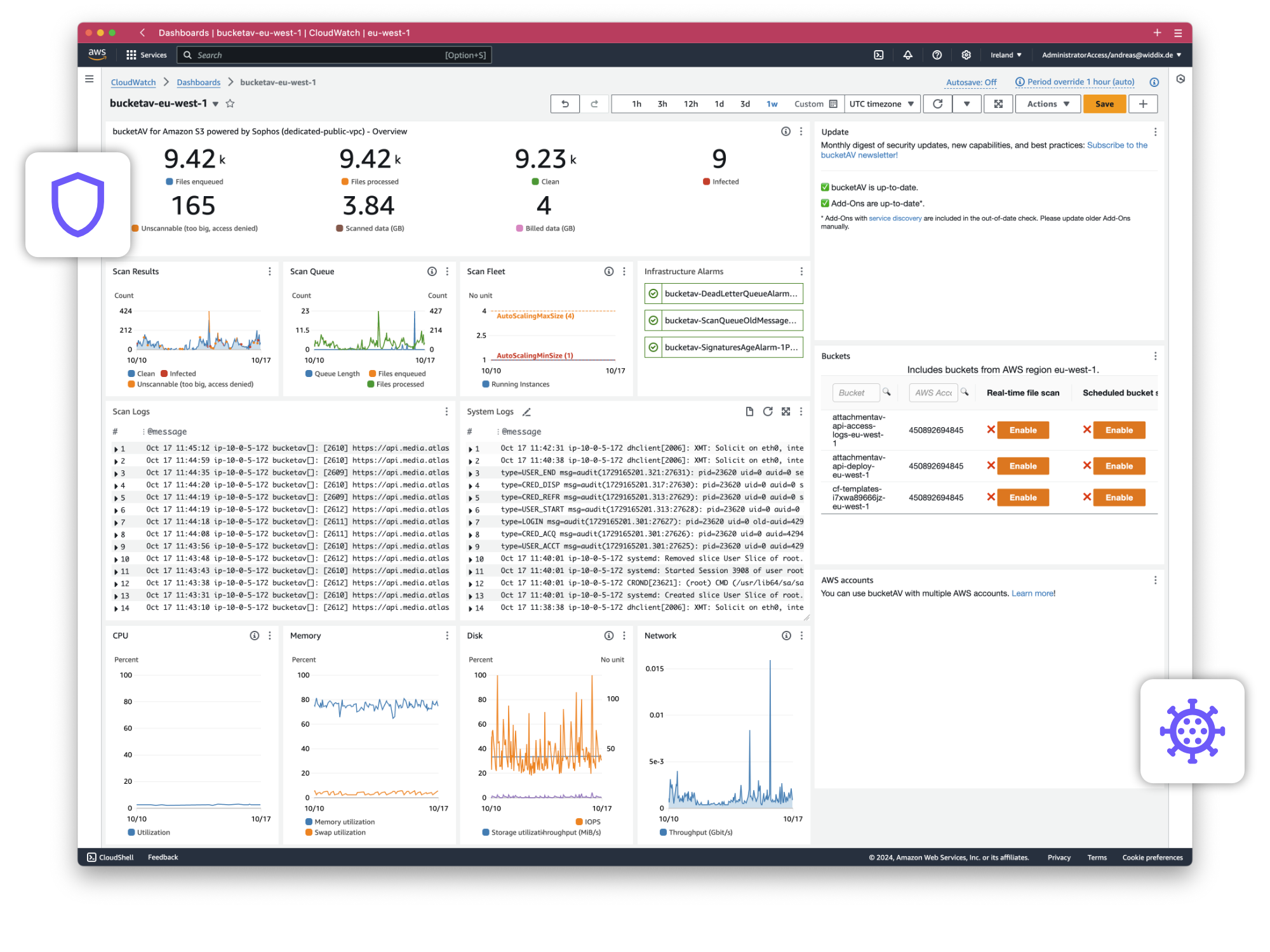The height and width of the screenshot is (952, 1270).
Task: Favorite the dashboard with the star icon
Action: [231, 103]
